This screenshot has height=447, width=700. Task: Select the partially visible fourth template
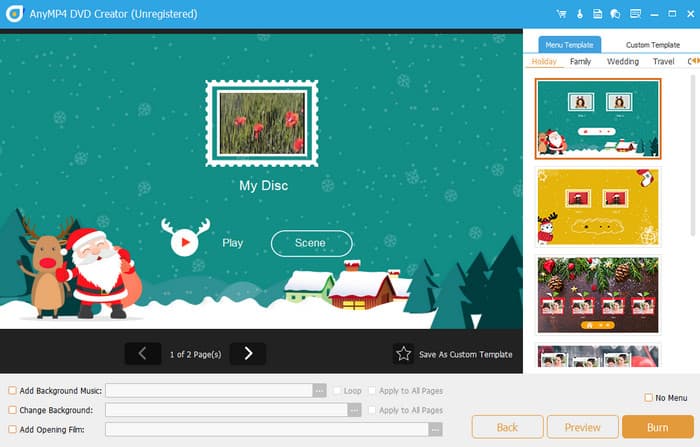598,355
